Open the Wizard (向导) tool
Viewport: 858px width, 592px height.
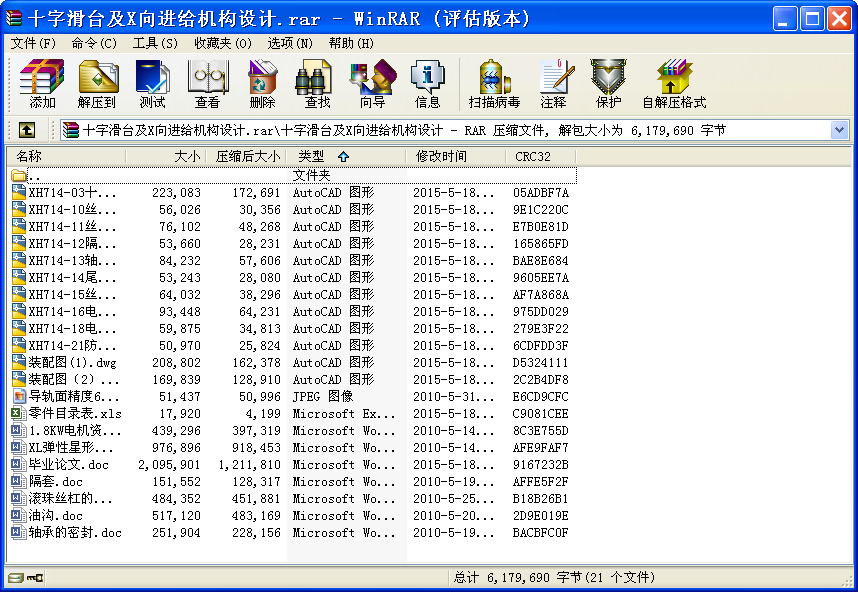coord(373,84)
